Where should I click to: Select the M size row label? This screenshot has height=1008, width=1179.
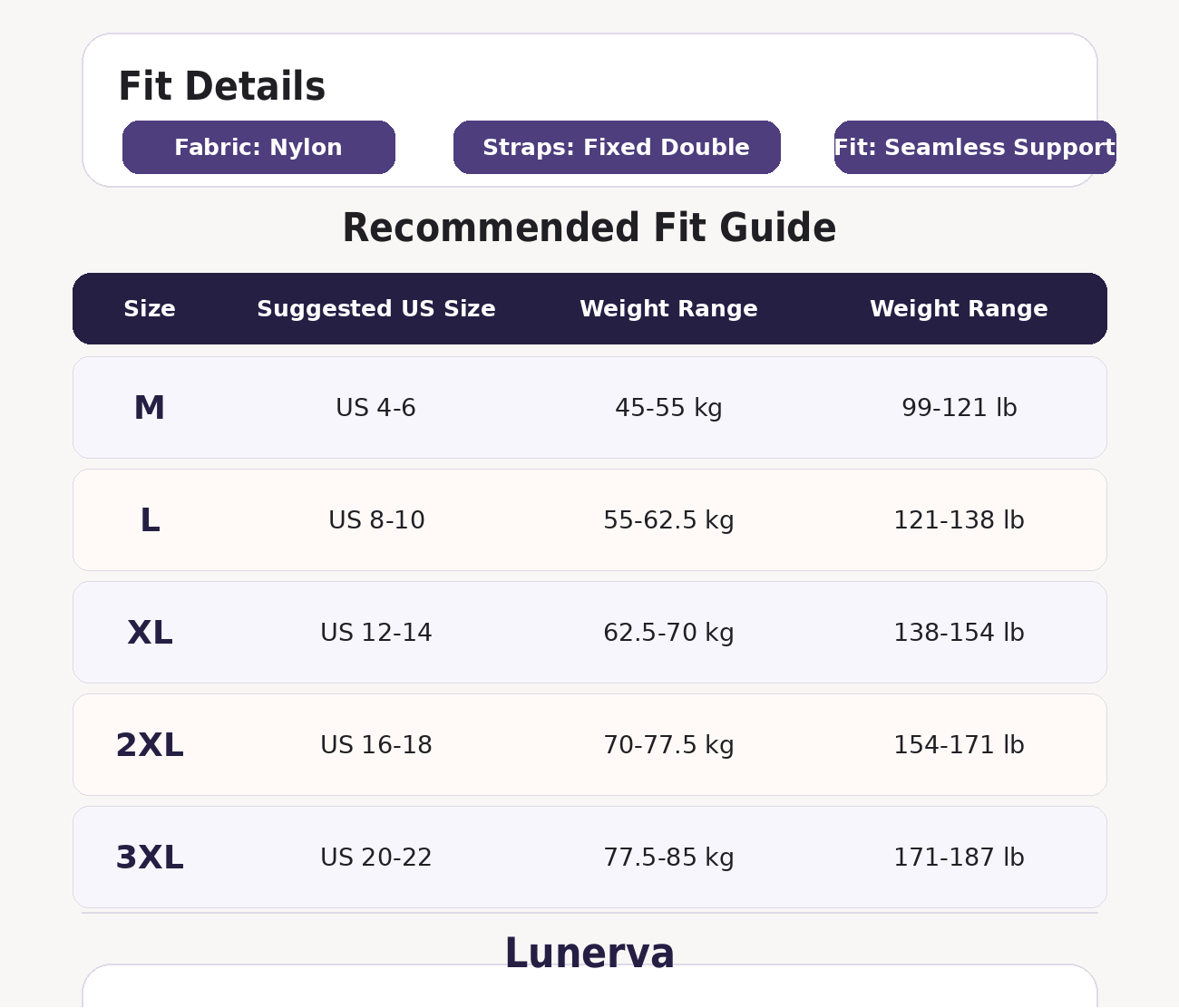click(x=150, y=408)
